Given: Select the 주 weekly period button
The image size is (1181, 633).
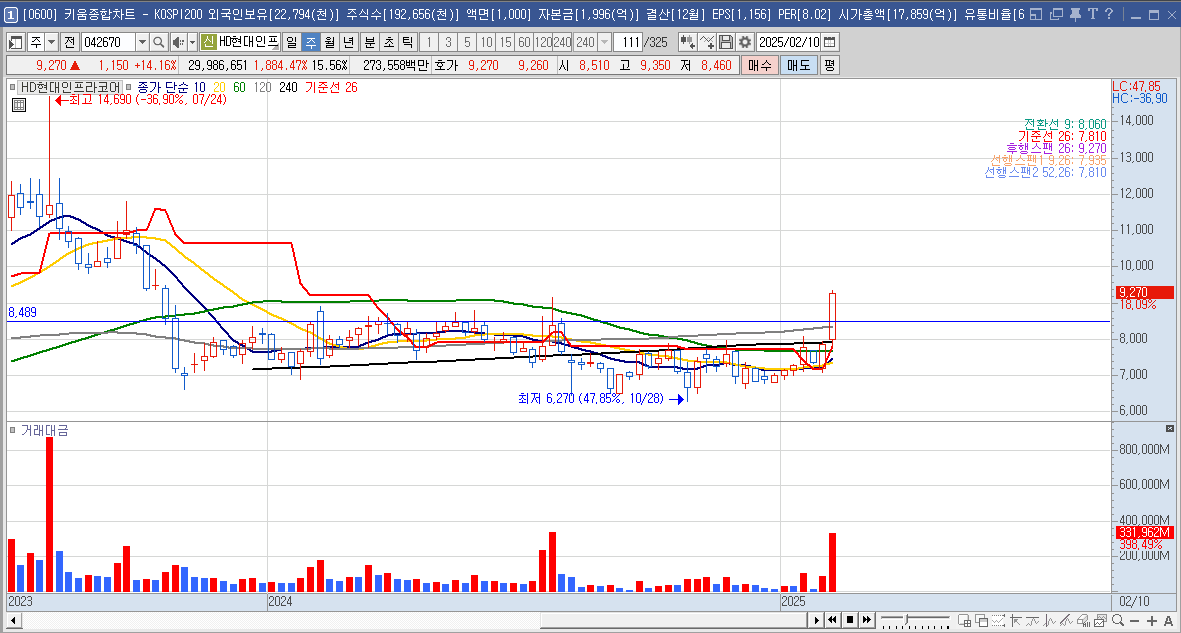Looking at the screenshot, I should tap(310, 42).
